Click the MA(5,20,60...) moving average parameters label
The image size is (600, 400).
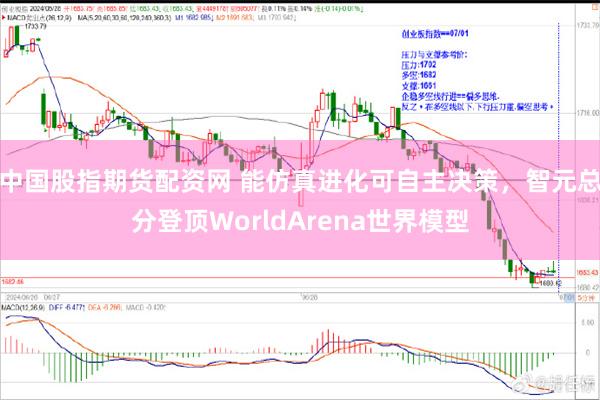[x=124, y=18]
